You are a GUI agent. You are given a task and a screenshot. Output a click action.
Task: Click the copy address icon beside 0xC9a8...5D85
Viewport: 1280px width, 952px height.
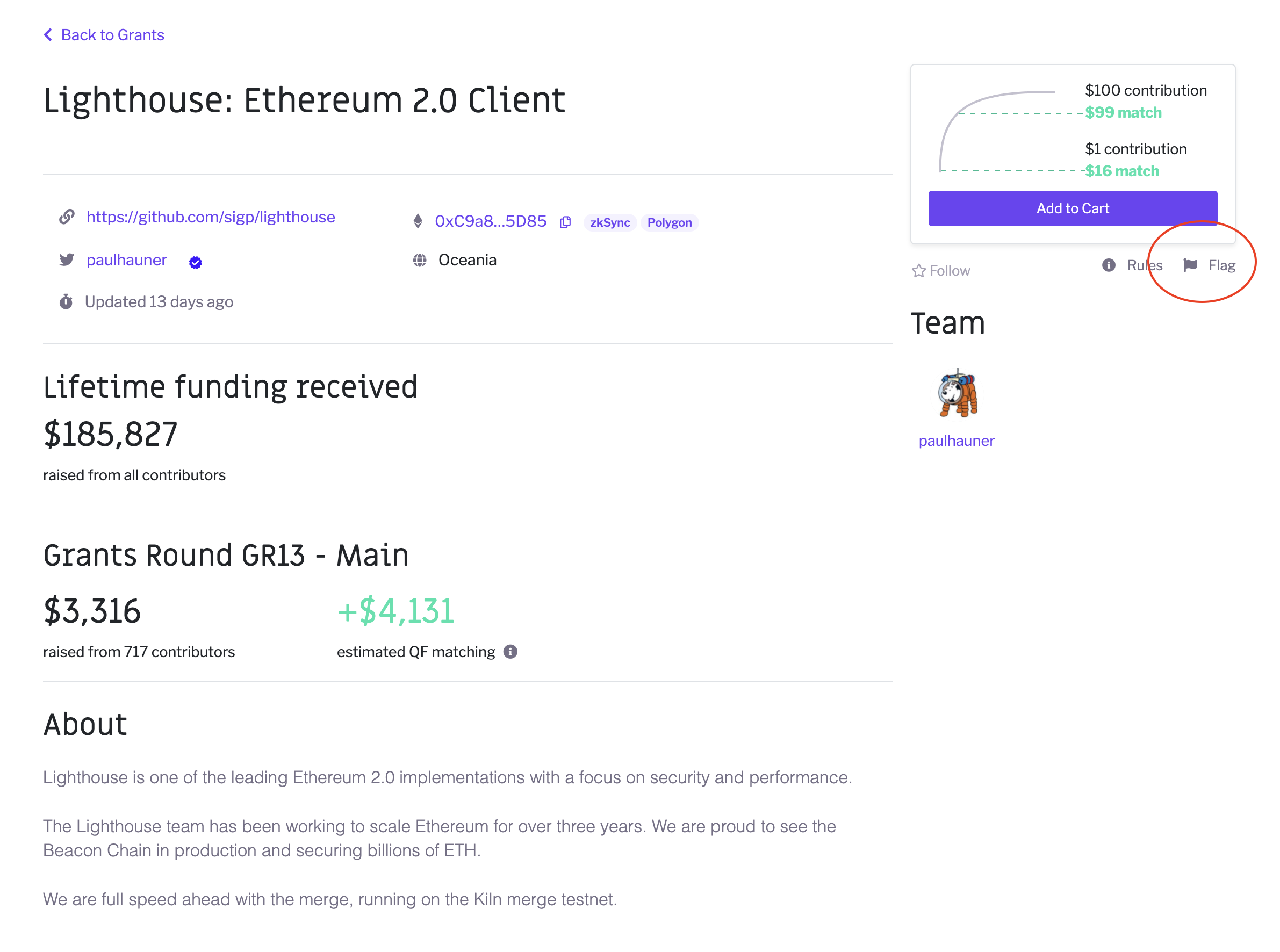[x=565, y=222]
